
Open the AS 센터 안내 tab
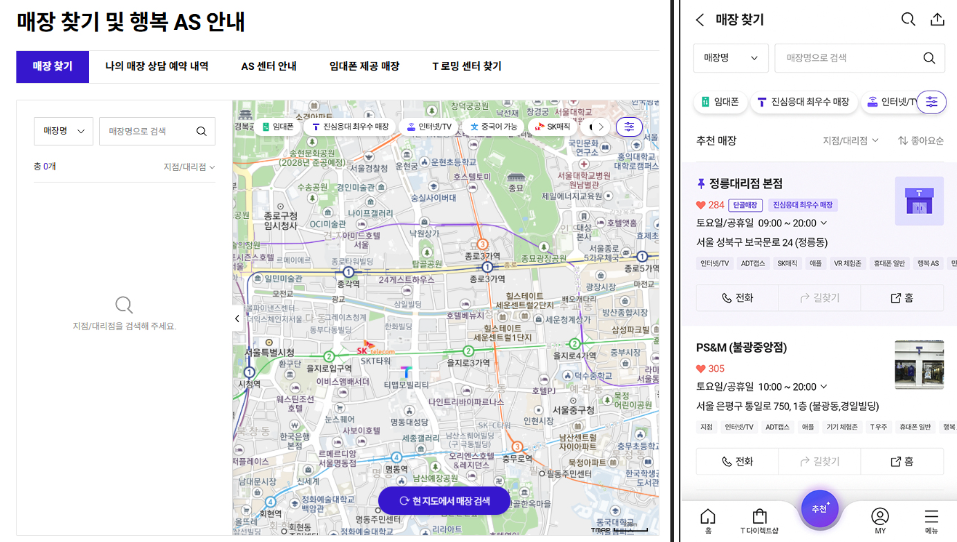tap(269, 67)
